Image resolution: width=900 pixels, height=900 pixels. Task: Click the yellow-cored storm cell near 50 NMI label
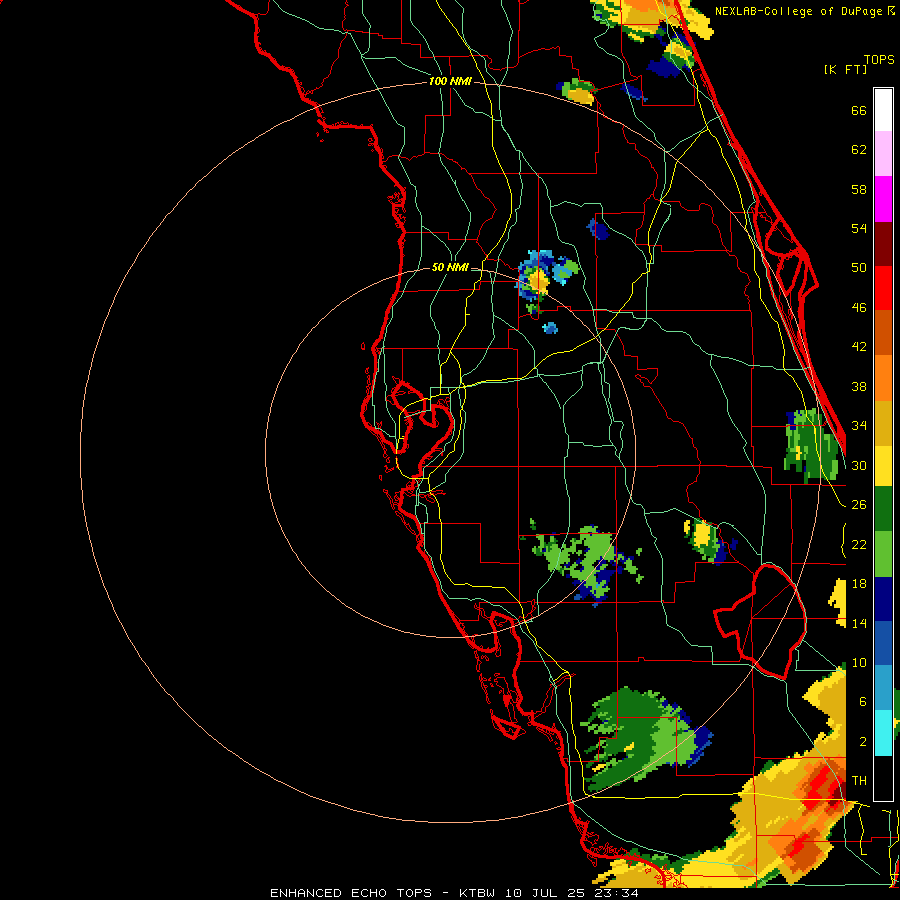pyautogui.click(x=539, y=281)
